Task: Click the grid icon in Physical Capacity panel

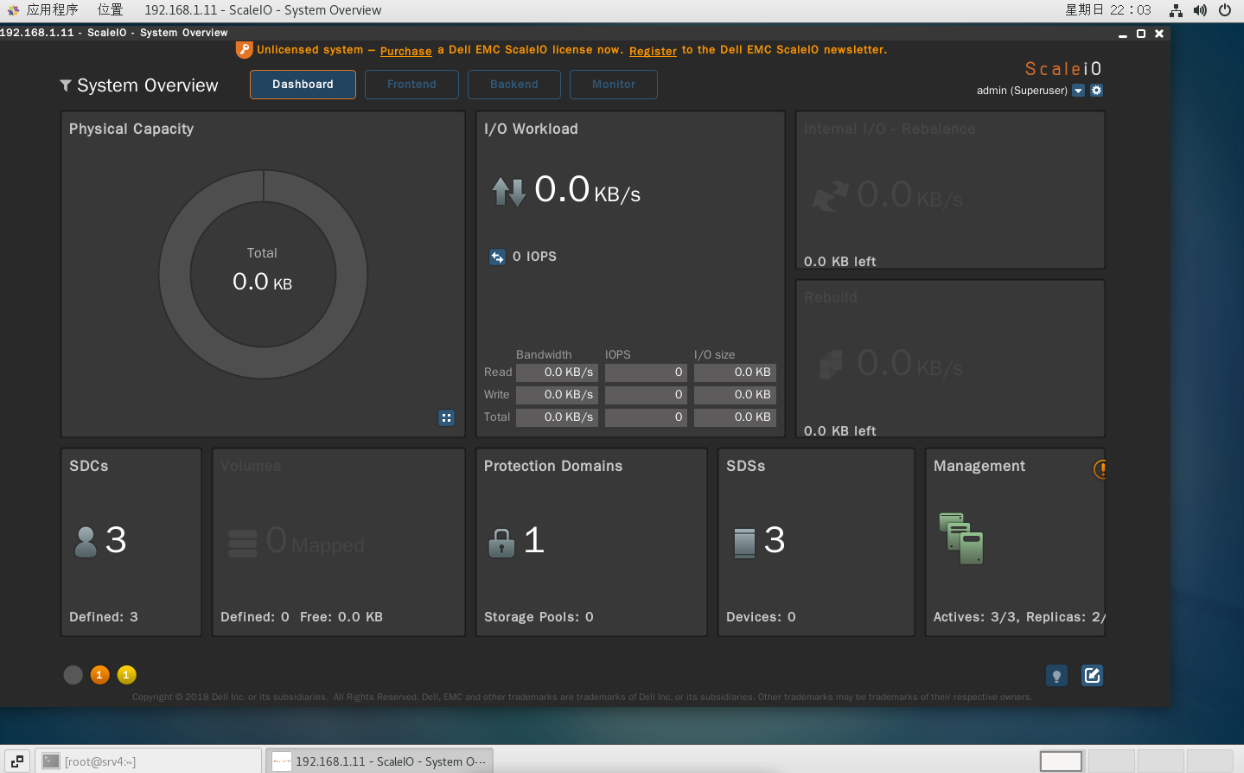Action: (x=447, y=418)
